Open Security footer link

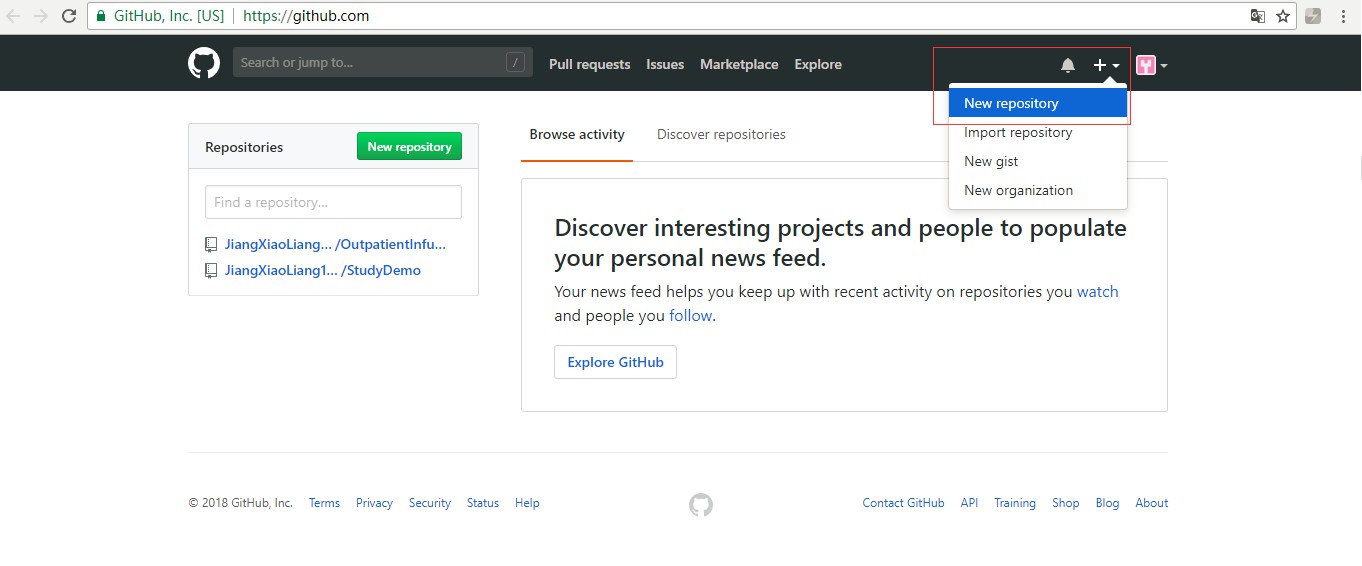tap(430, 503)
